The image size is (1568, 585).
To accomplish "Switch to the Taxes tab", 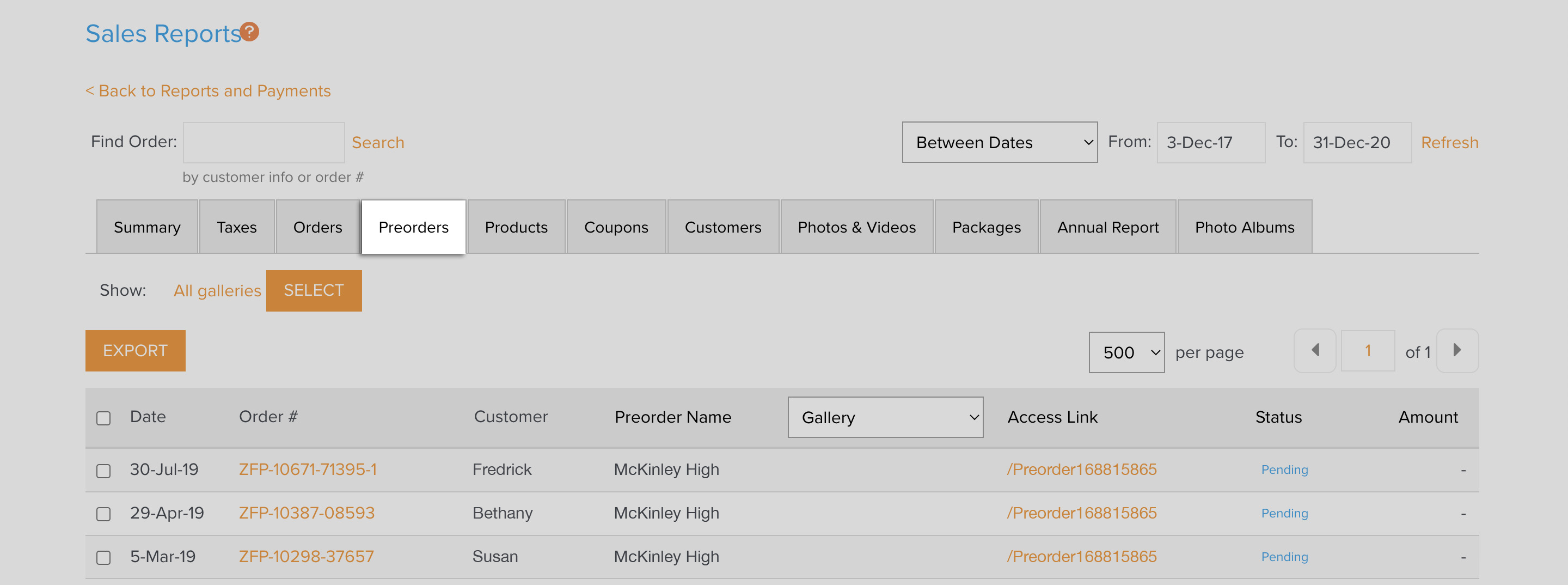I will pos(237,227).
